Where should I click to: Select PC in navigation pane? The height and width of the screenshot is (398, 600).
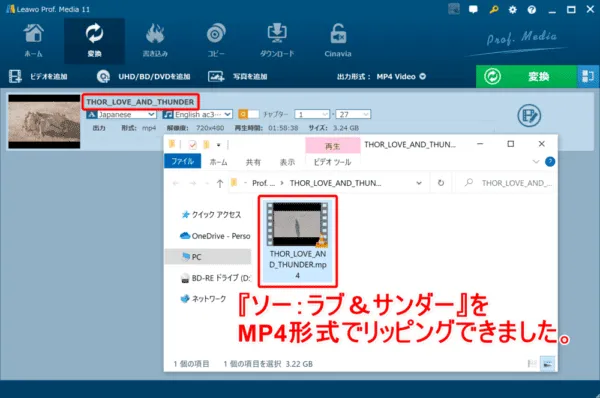point(208,257)
